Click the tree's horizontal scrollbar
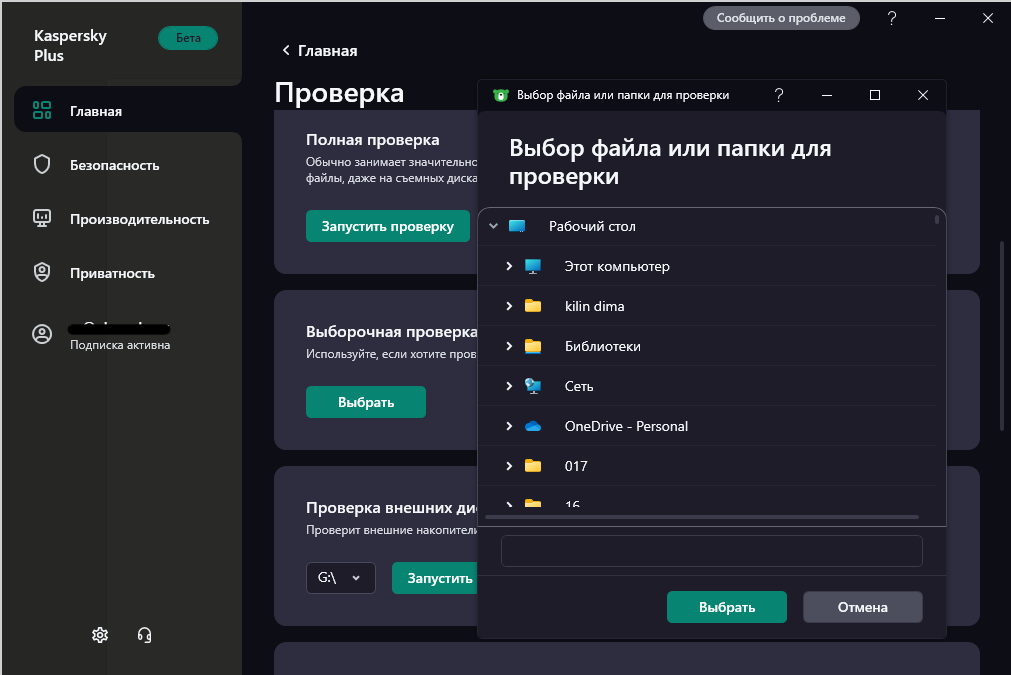 [702, 517]
